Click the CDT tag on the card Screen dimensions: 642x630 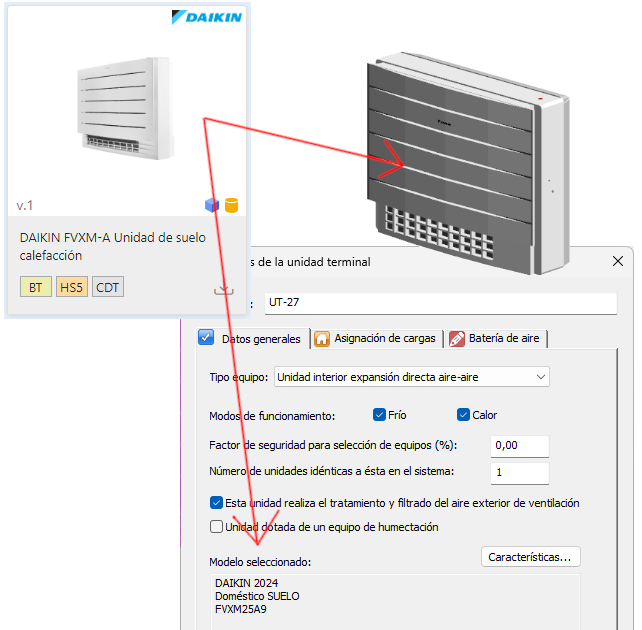click(x=108, y=287)
